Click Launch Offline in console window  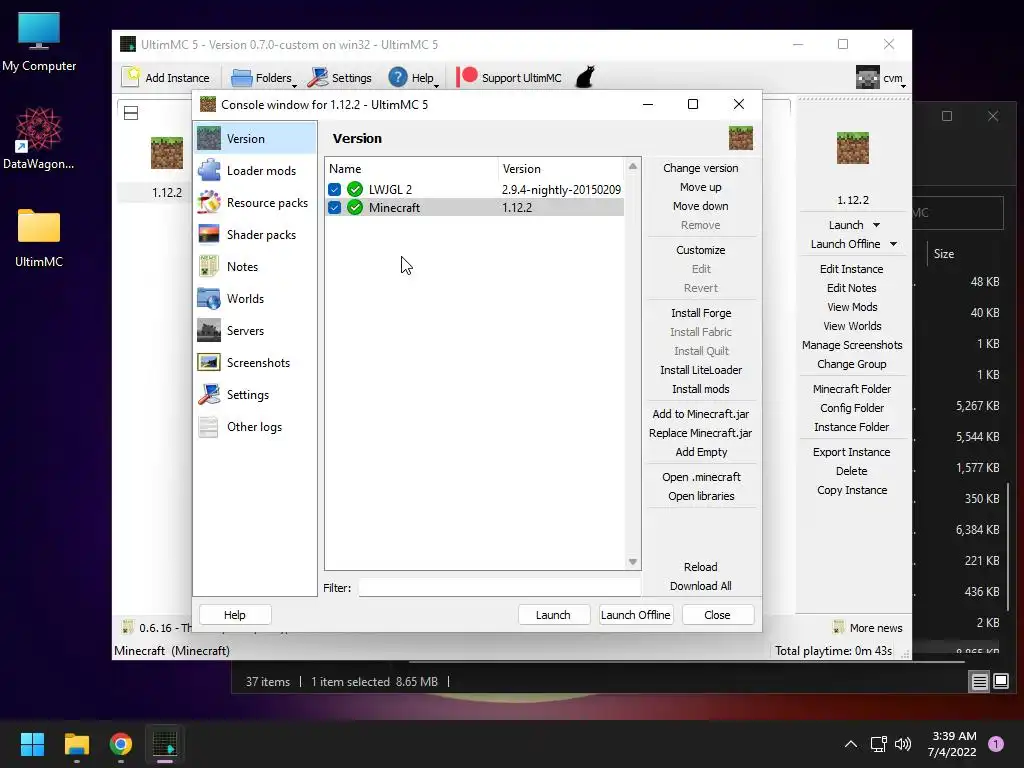pyautogui.click(x=635, y=615)
